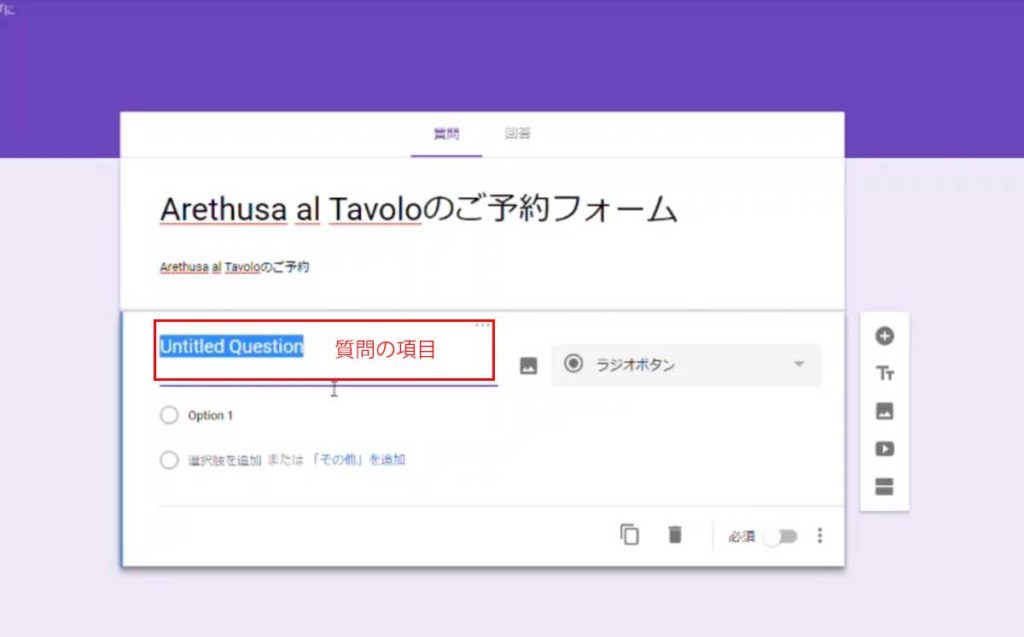
Task: Click the 「その他」を追加 link
Action: pyautogui.click(x=358, y=460)
